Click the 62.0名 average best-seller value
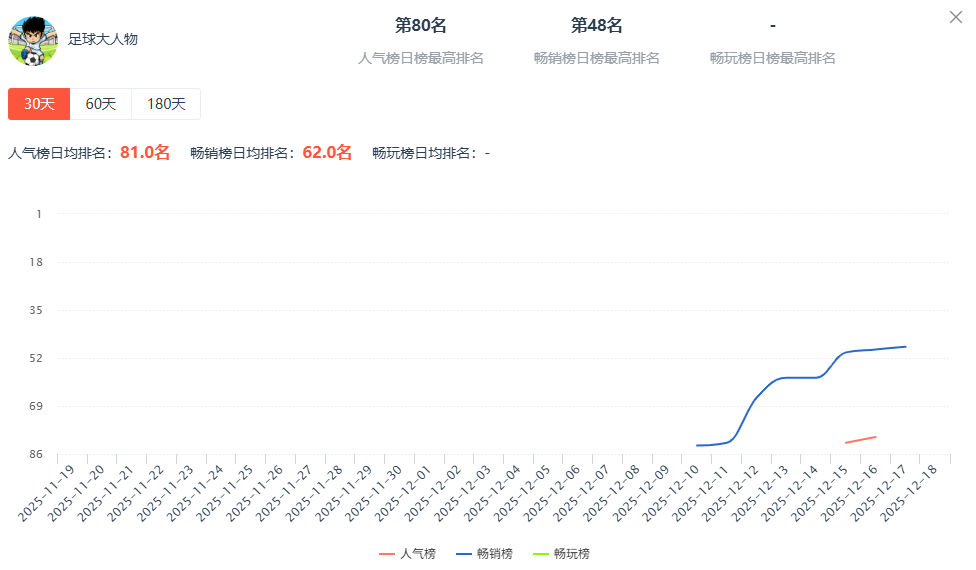Viewport: 976px width, 570px height. coord(327,152)
